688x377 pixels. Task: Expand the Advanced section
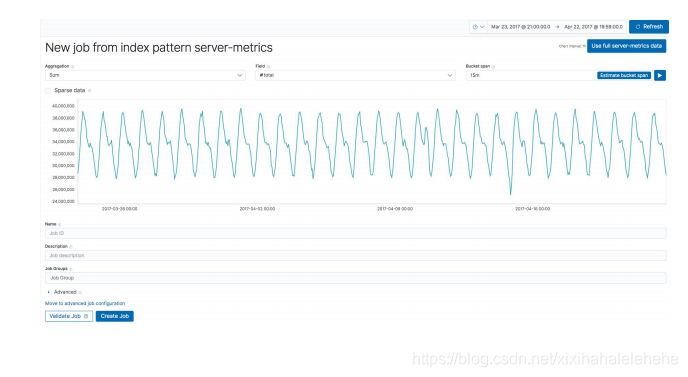click(62, 292)
